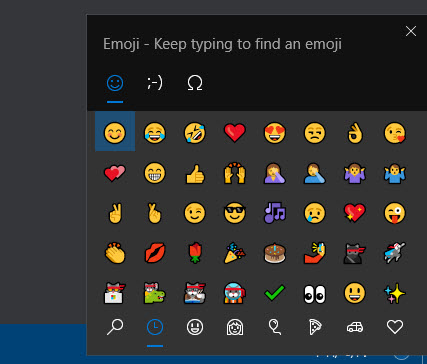Viewport: 427px width, 364px height.
Task: Switch to food and plants pizza category
Action: [x=315, y=327]
